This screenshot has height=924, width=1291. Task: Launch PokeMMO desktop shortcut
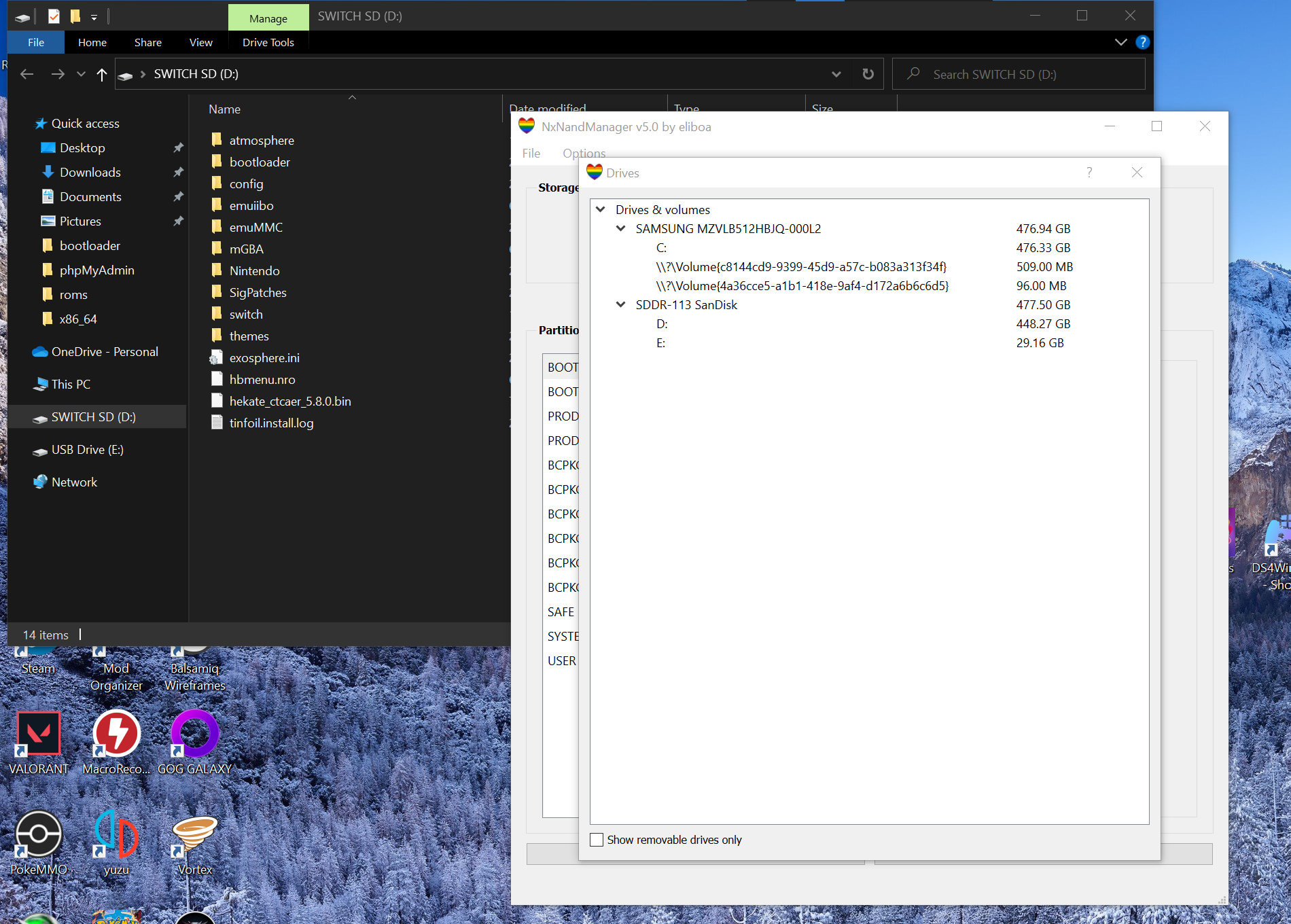(x=39, y=843)
